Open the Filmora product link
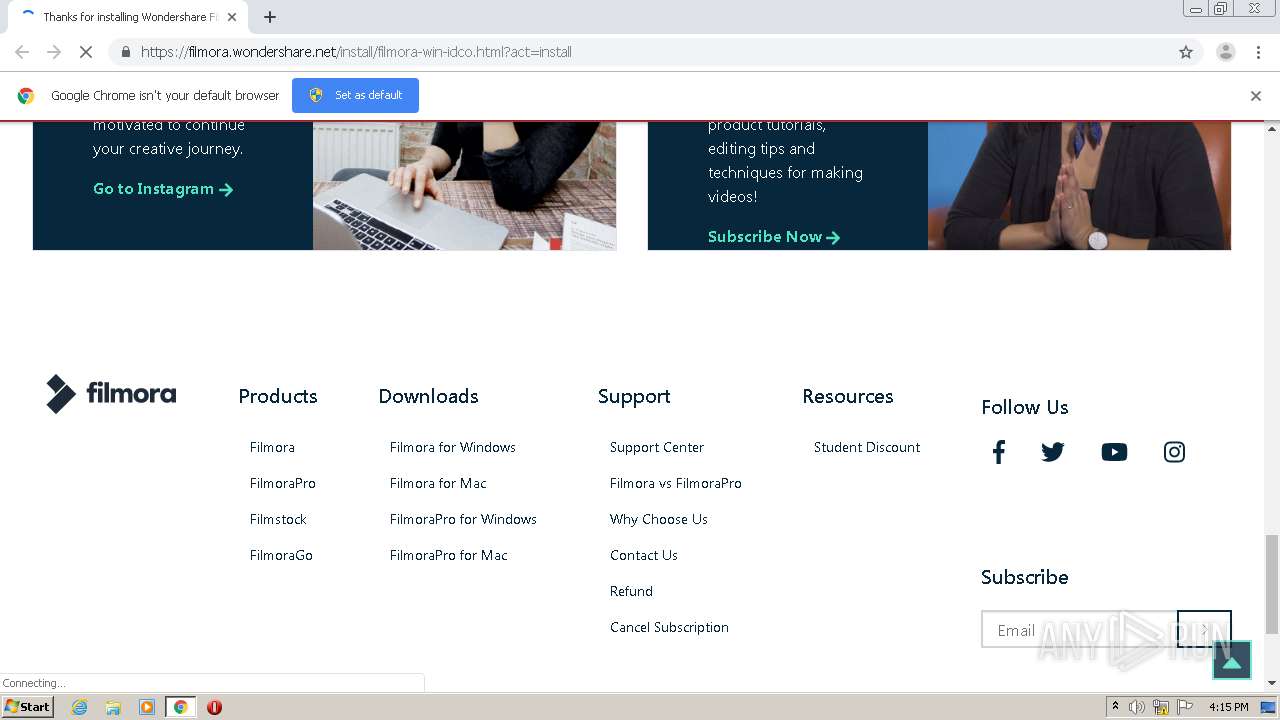 click(x=272, y=447)
